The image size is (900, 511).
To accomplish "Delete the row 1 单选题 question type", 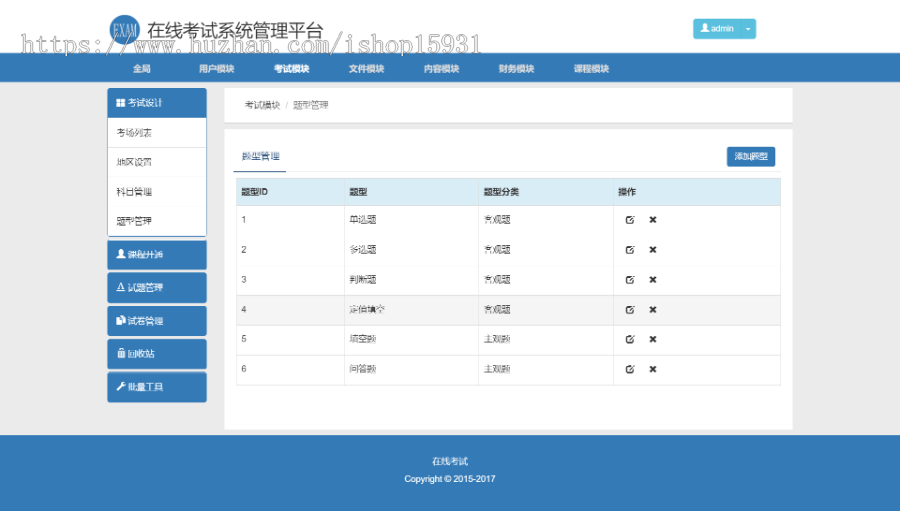I will pyautogui.click(x=653, y=220).
